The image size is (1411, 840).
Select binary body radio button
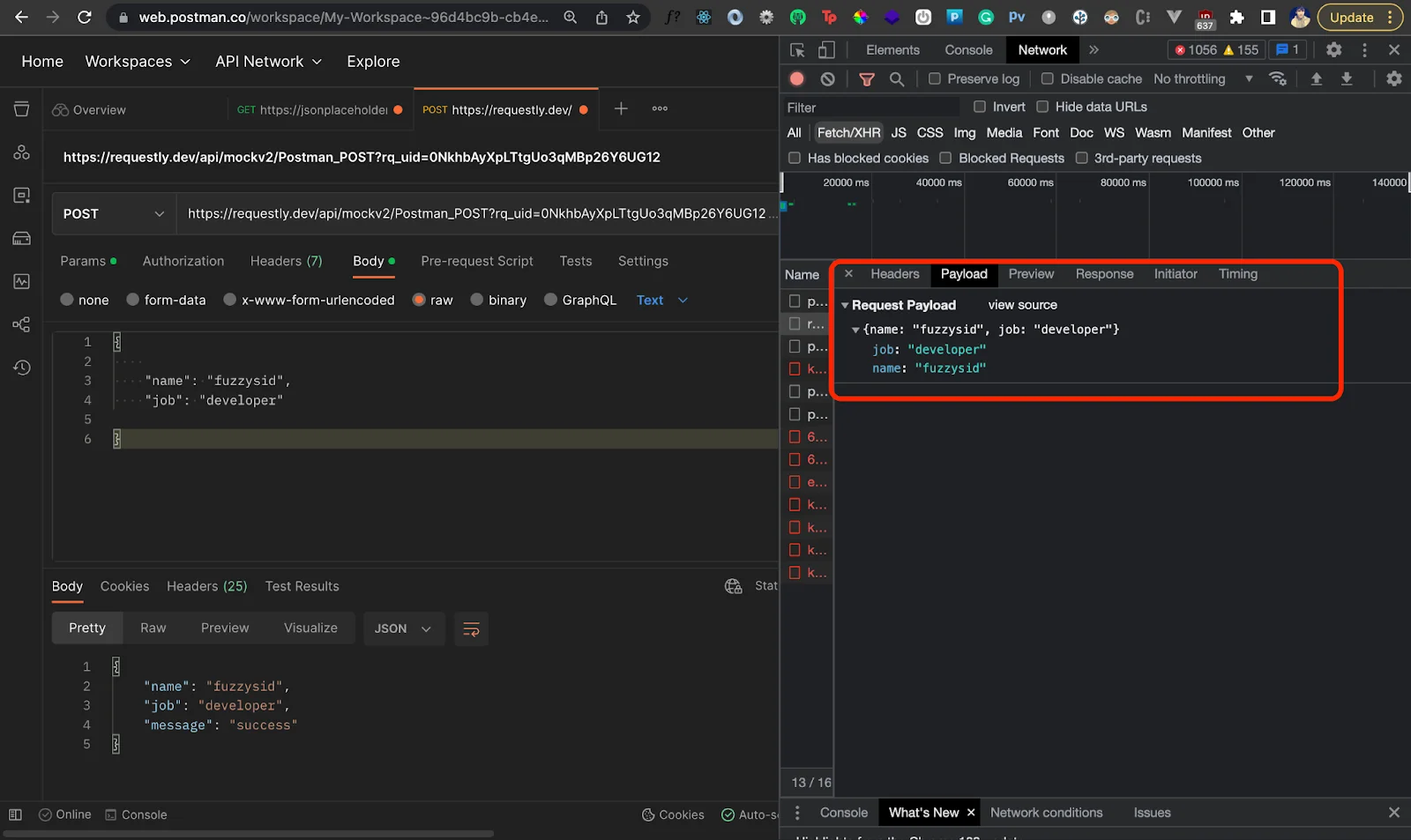click(x=477, y=300)
